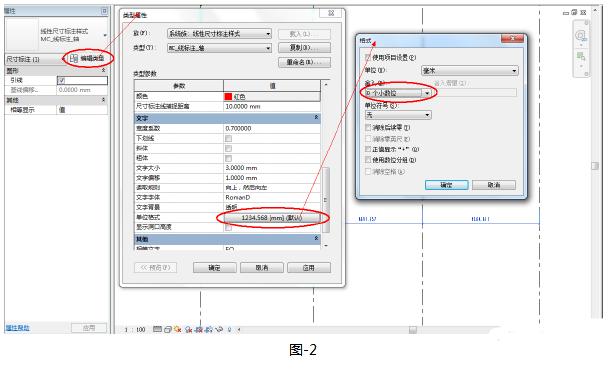
Task: Close the 类型属性 dialog with its X
Action: 331,13
